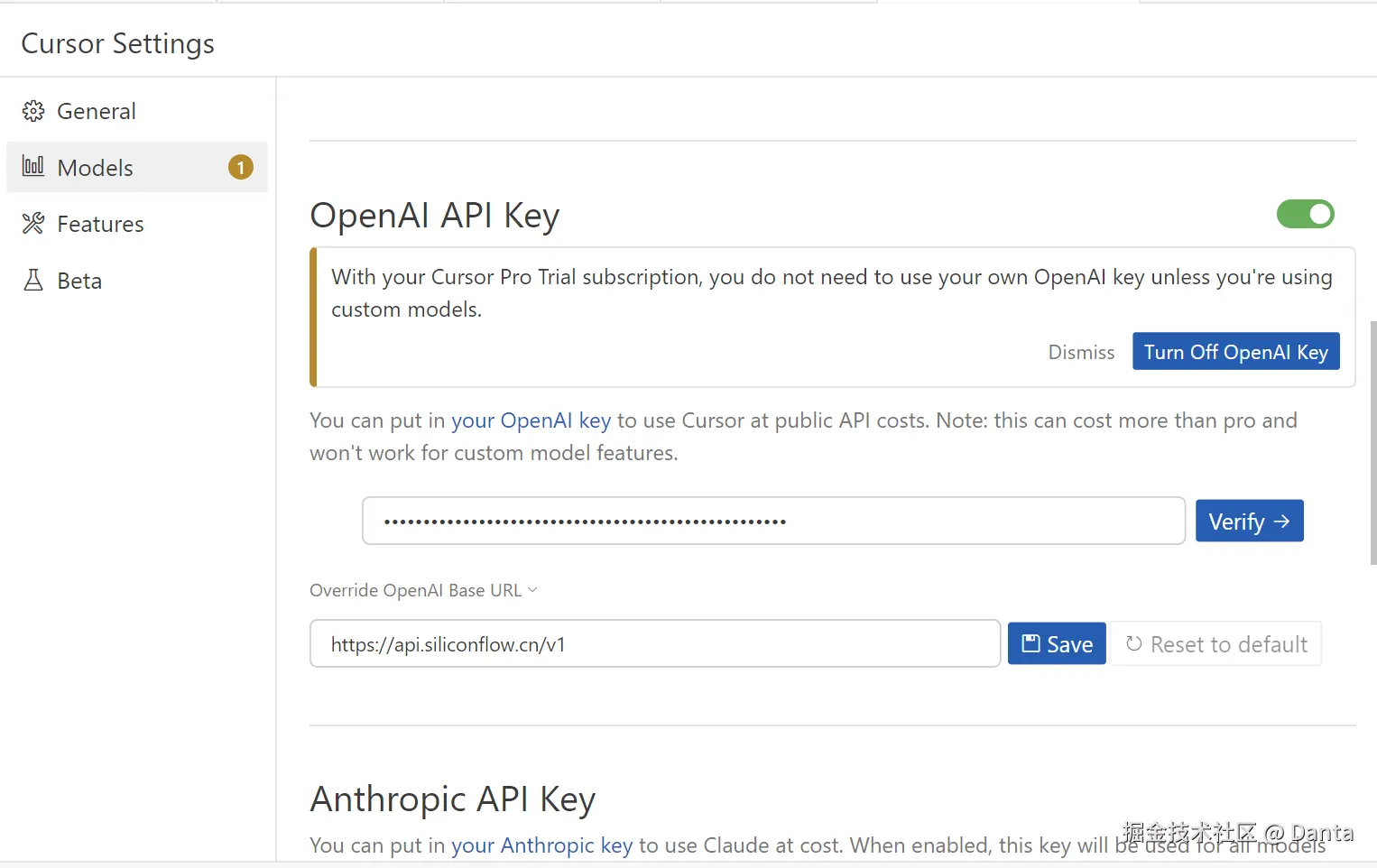Open the "your OpenAI key" link
The image size is (1377, 868).
531,420
